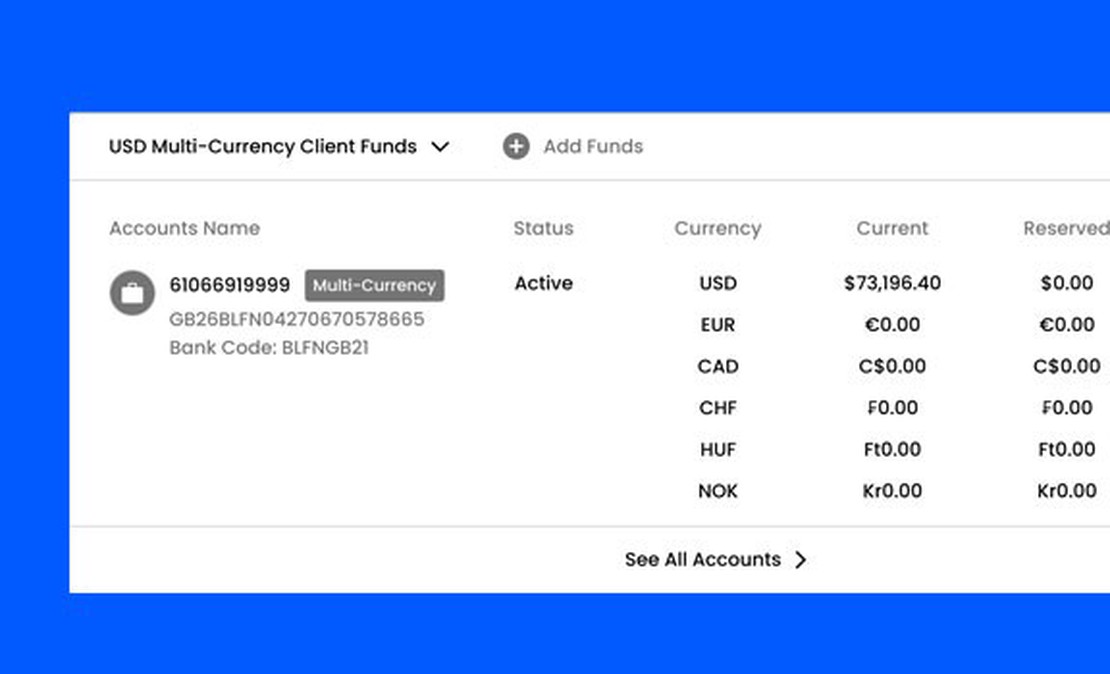The image size is (1110, 674).
Task: Click the Current column header
Action: [x=892, y=228]
